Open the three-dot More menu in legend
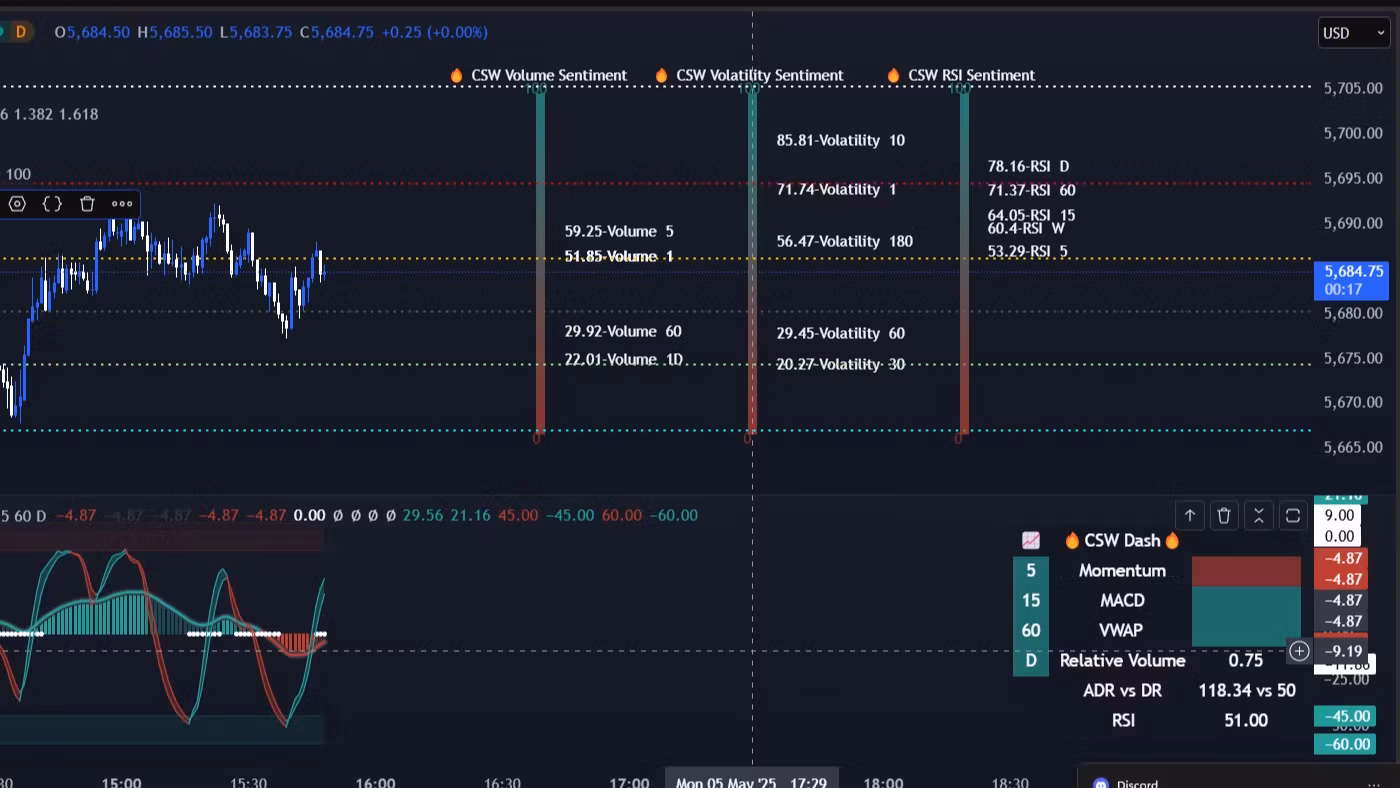The image size is (1400, 788). 122,204
